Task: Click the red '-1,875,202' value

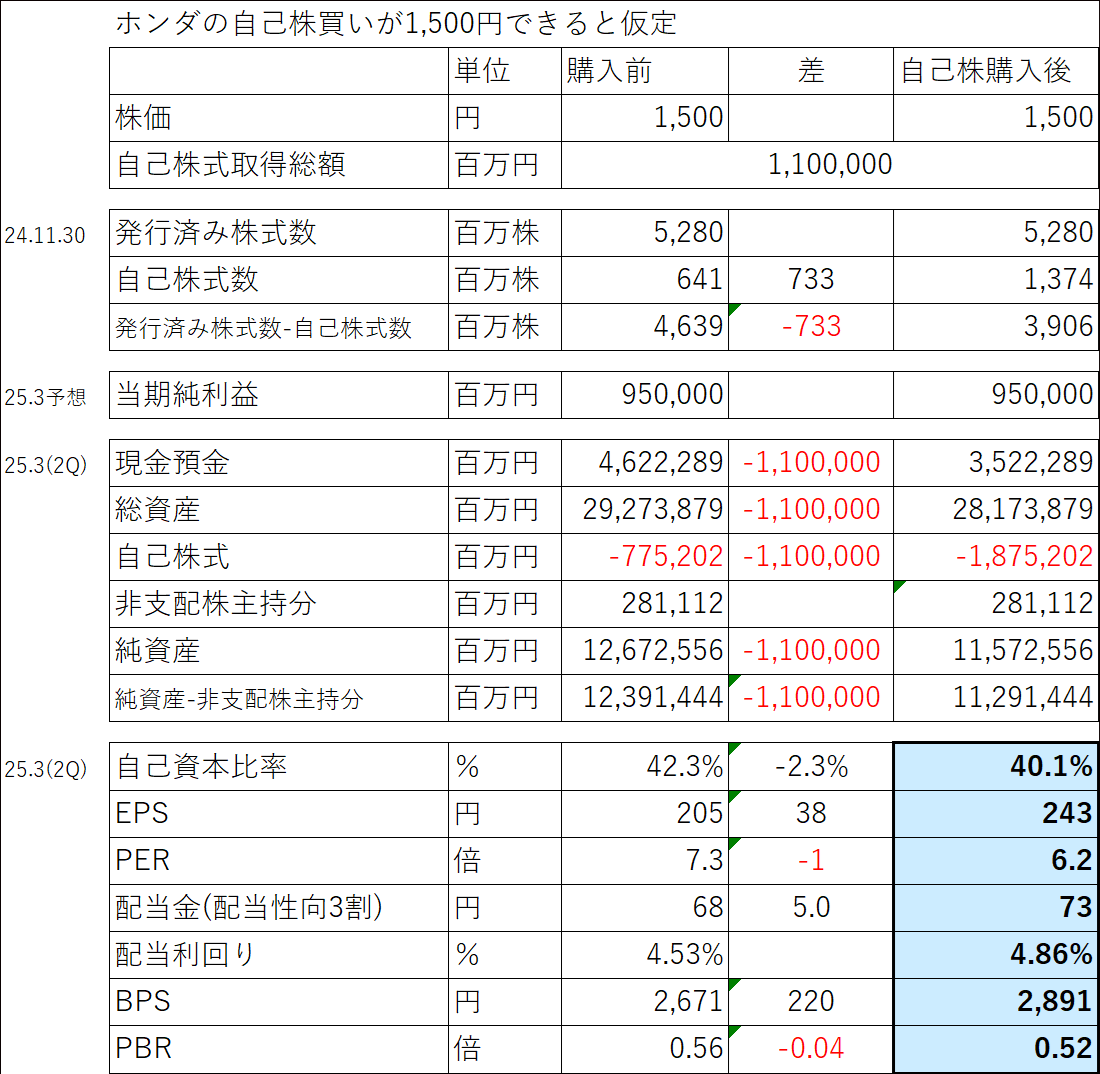Action: pos(1024,556)
